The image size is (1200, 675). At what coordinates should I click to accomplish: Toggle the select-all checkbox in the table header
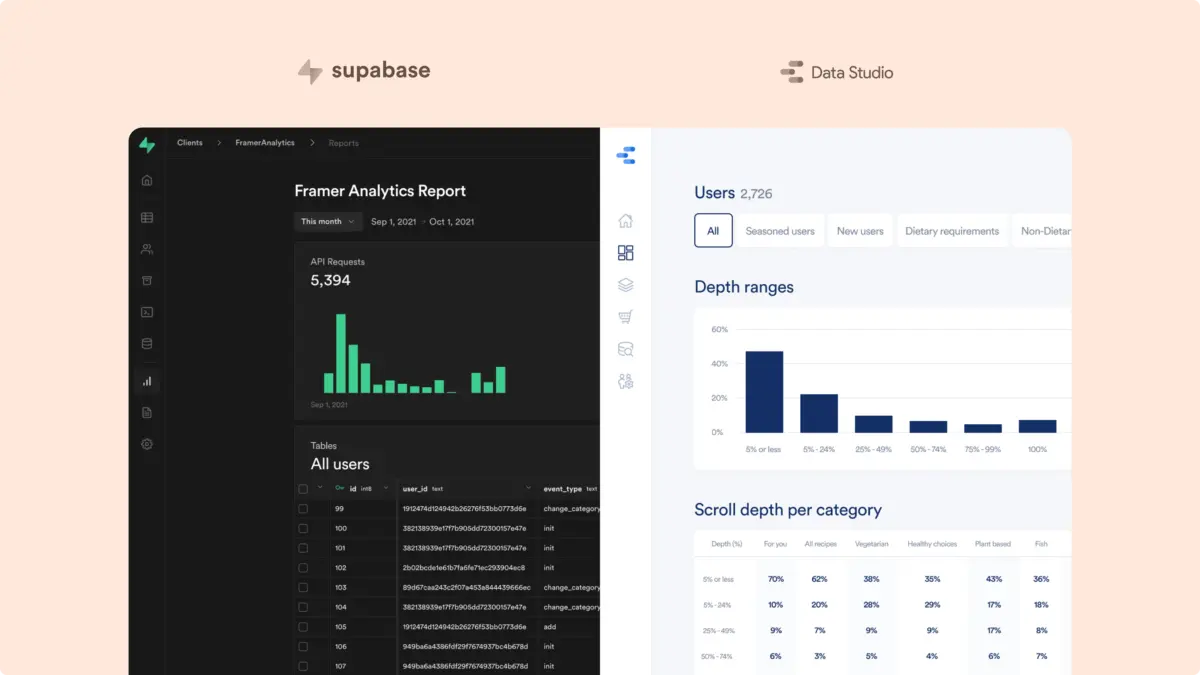303,489
